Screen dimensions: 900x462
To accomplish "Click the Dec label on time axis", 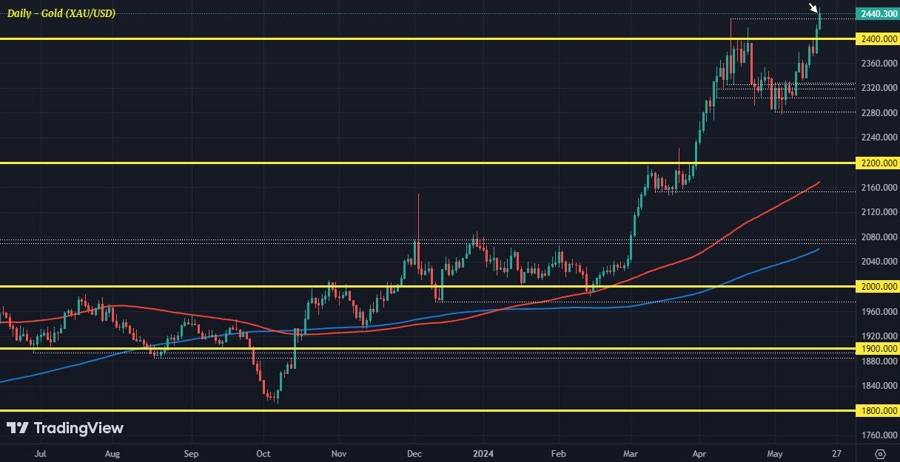I will 414,453.
